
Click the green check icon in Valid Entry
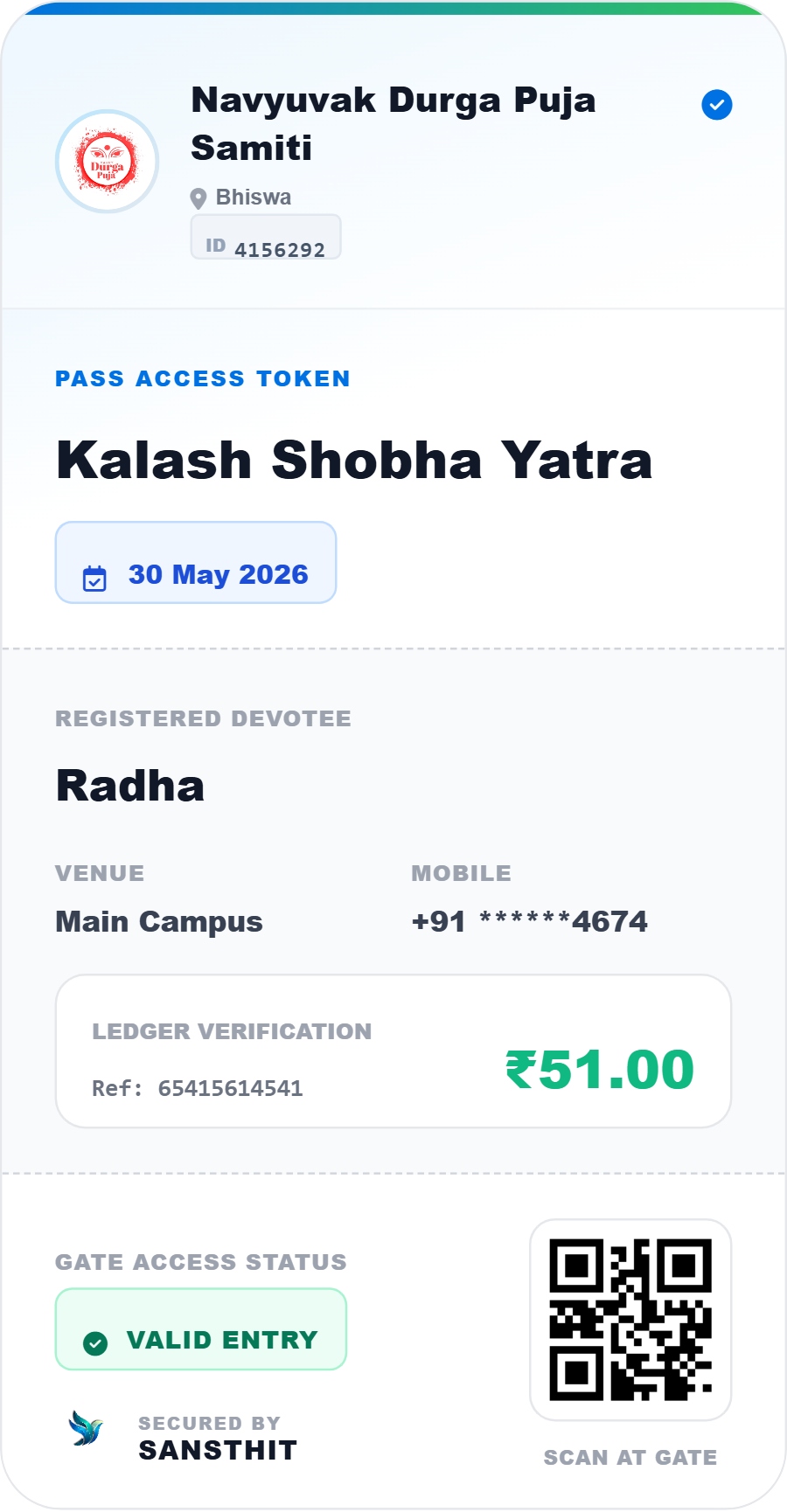(95, 1343)
